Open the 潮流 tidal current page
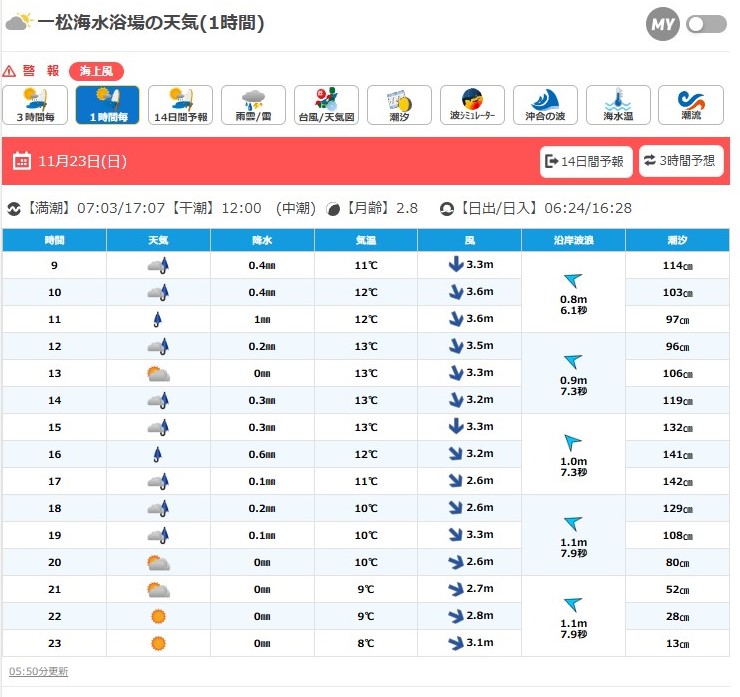The height and width of the screenshot is (697, 740). [x=691, y=105]
